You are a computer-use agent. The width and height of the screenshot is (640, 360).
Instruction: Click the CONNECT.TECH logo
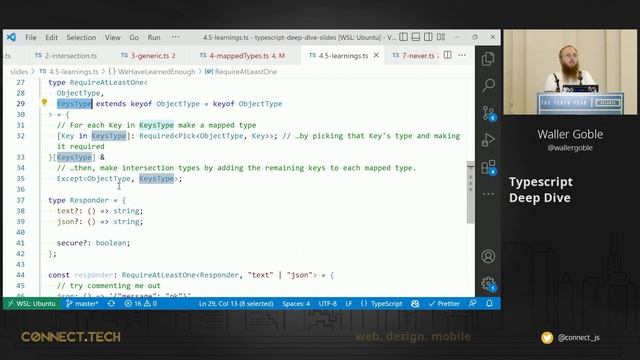tap(71, 337)
